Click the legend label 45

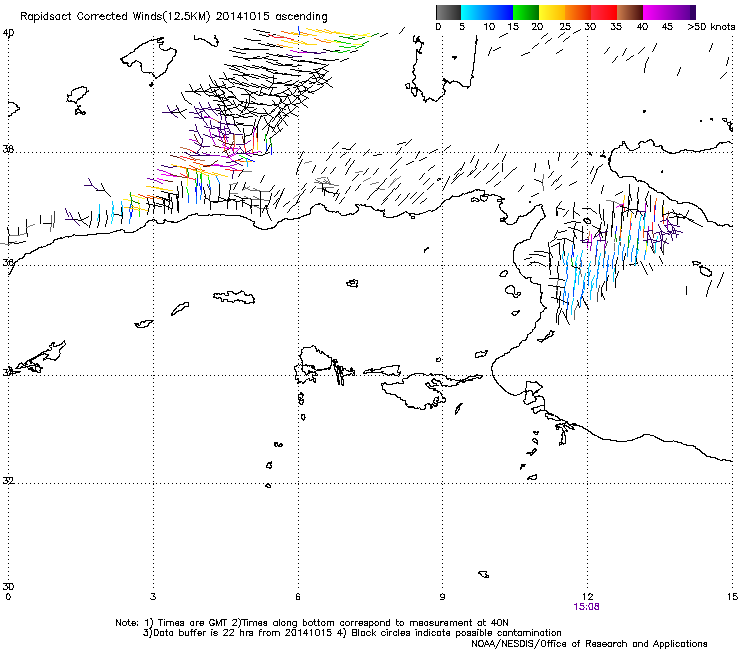[667, 26]
